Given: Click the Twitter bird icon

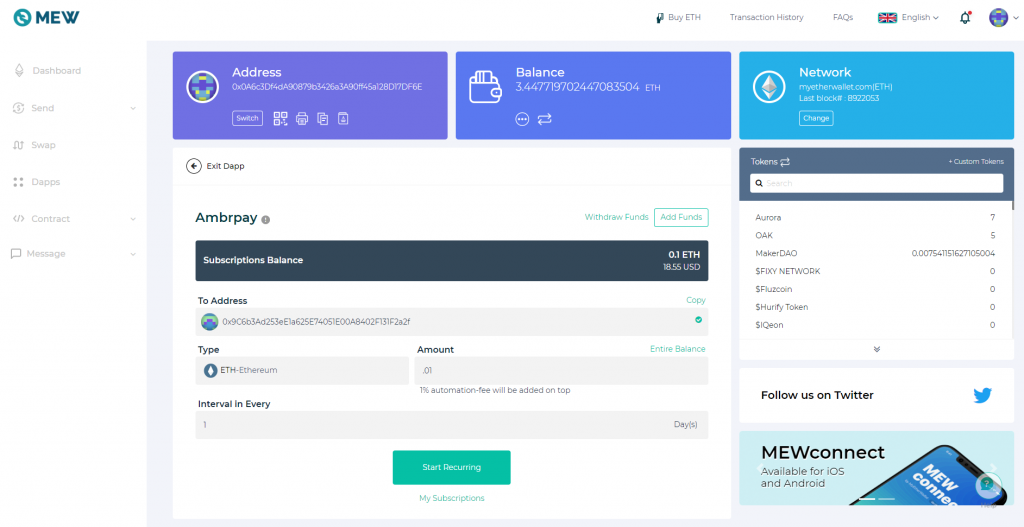Looking at the screenshot, I should [x=982, y=395].
